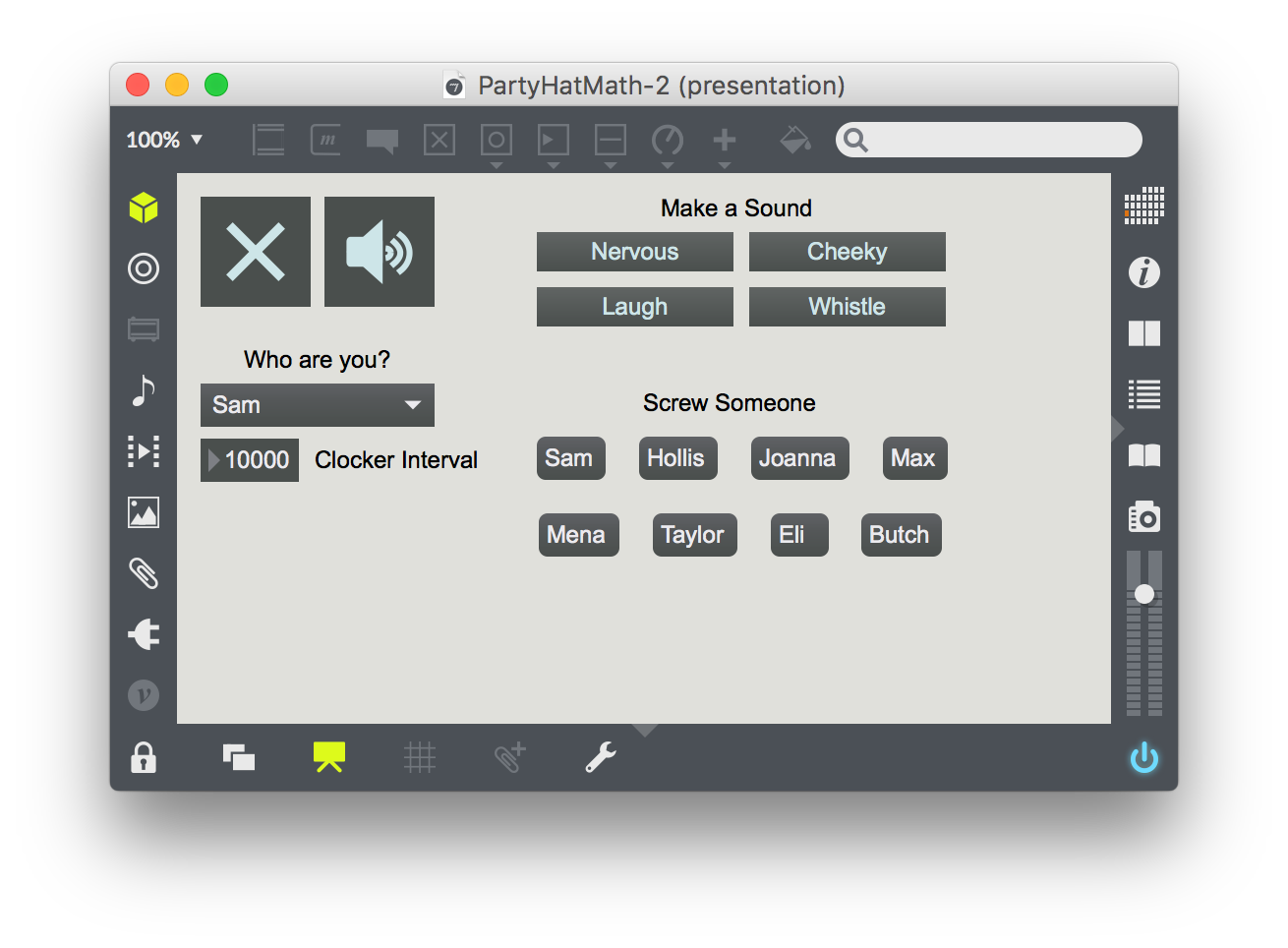Open the snapshots camera icon
This screenshot has height=948, width=1288.
pyautogui.click(x=1144, y=516)
